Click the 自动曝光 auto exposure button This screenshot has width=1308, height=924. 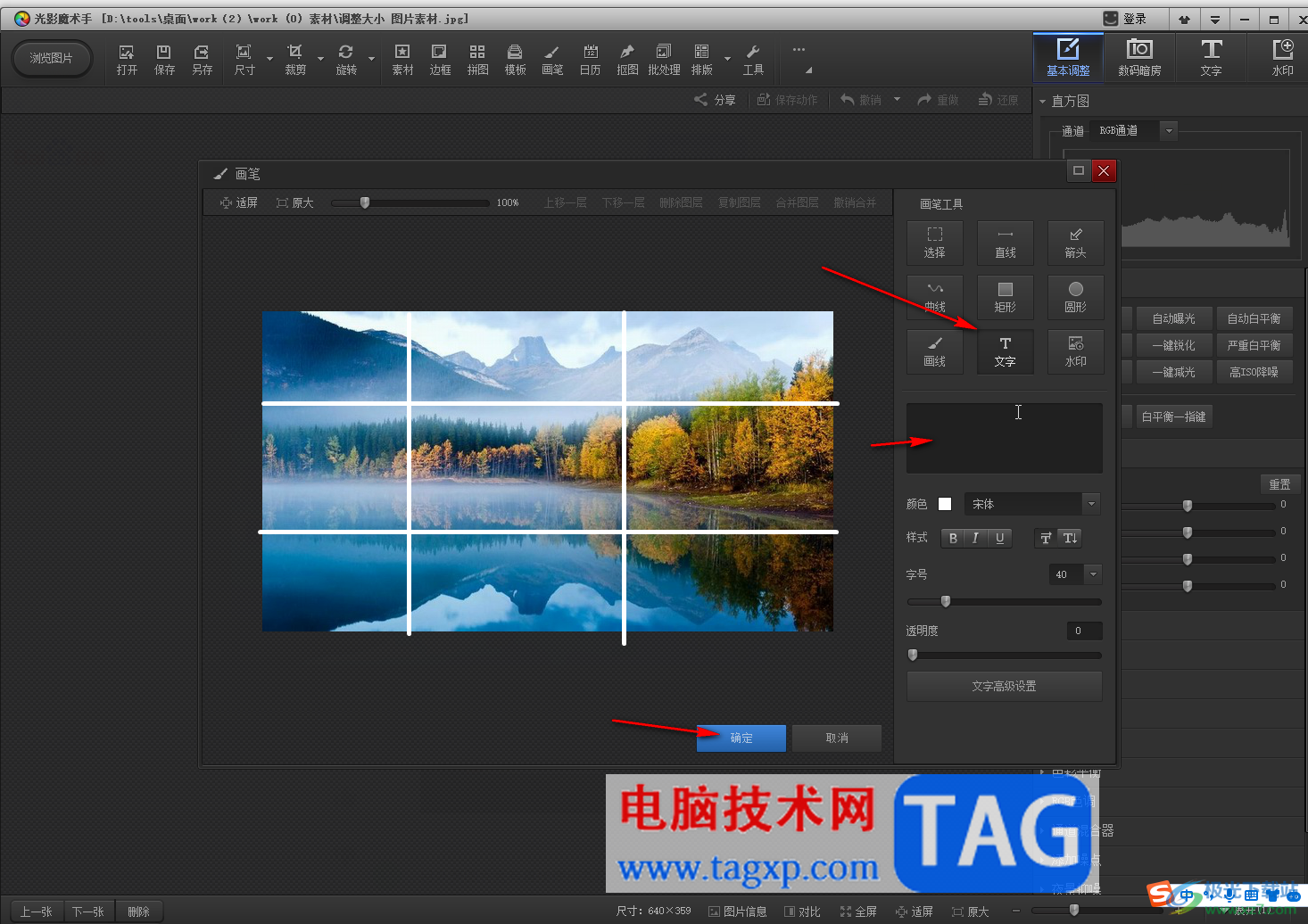[x=1173, y=318]
